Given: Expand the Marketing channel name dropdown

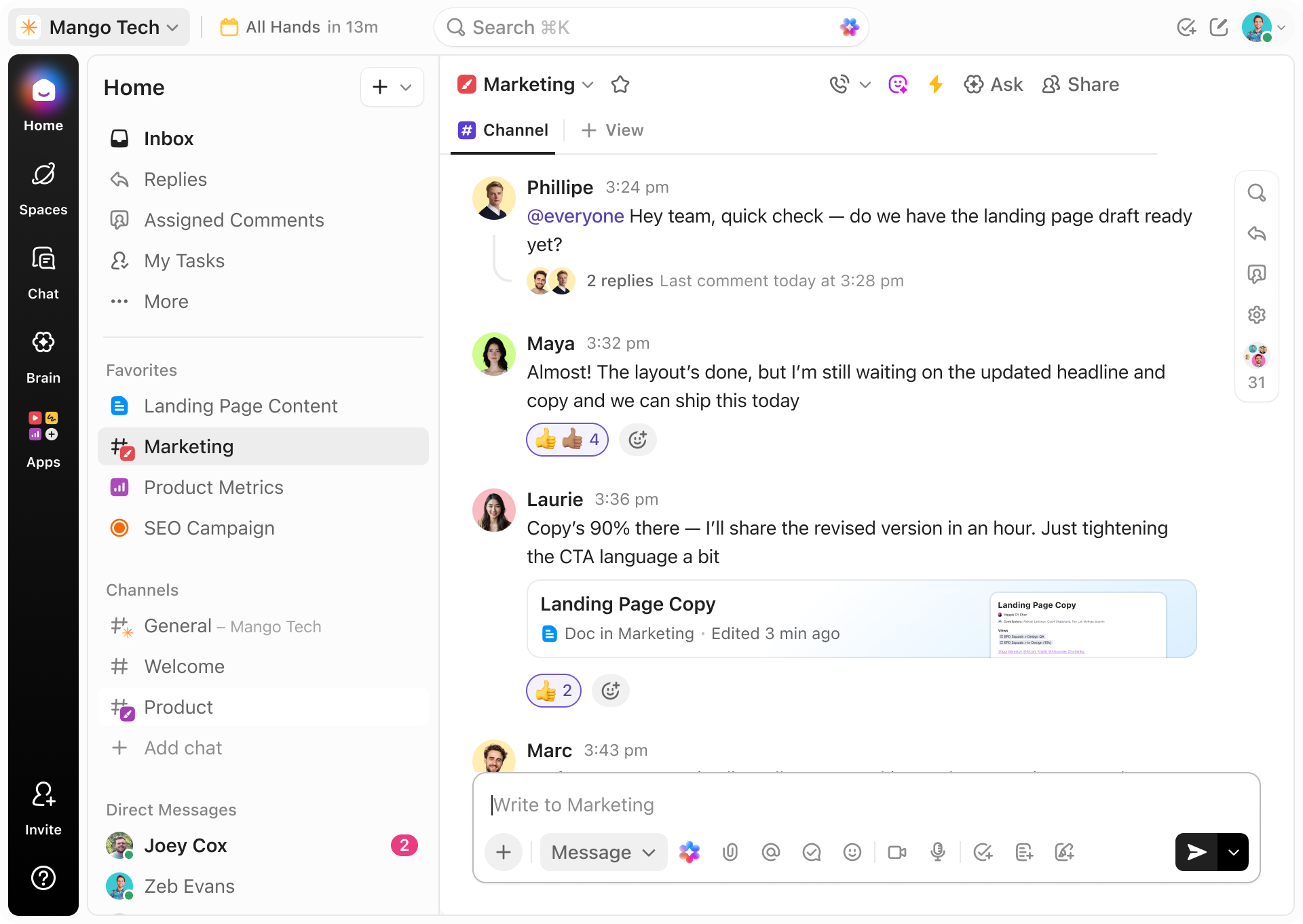Looking at the screenshot, I should point(588,85).
